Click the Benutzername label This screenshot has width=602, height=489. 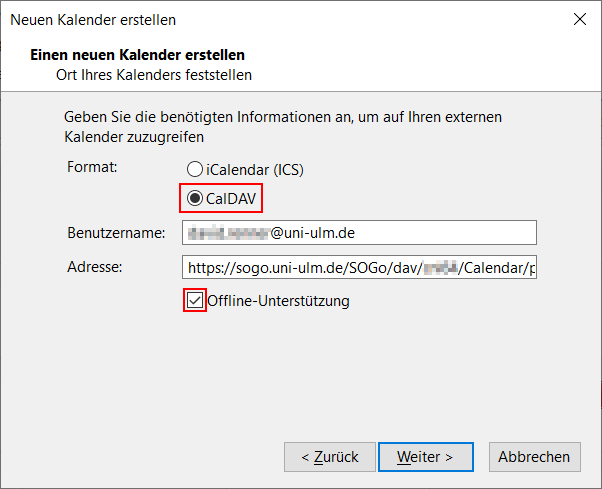coord(115,233)
